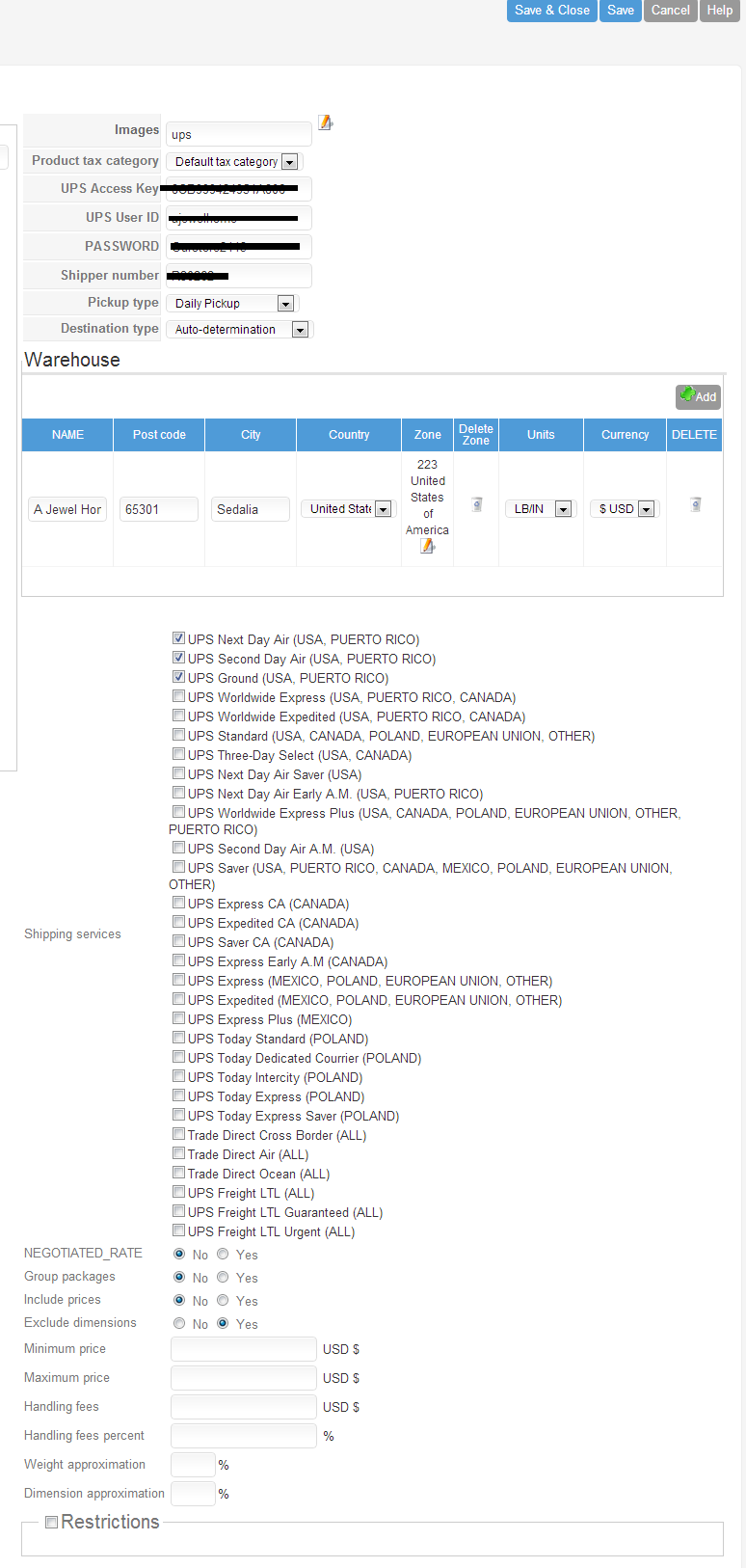This screenshot has width=746, height=1568.
Task: Click the Save button
Action: [x=621, y=11]
